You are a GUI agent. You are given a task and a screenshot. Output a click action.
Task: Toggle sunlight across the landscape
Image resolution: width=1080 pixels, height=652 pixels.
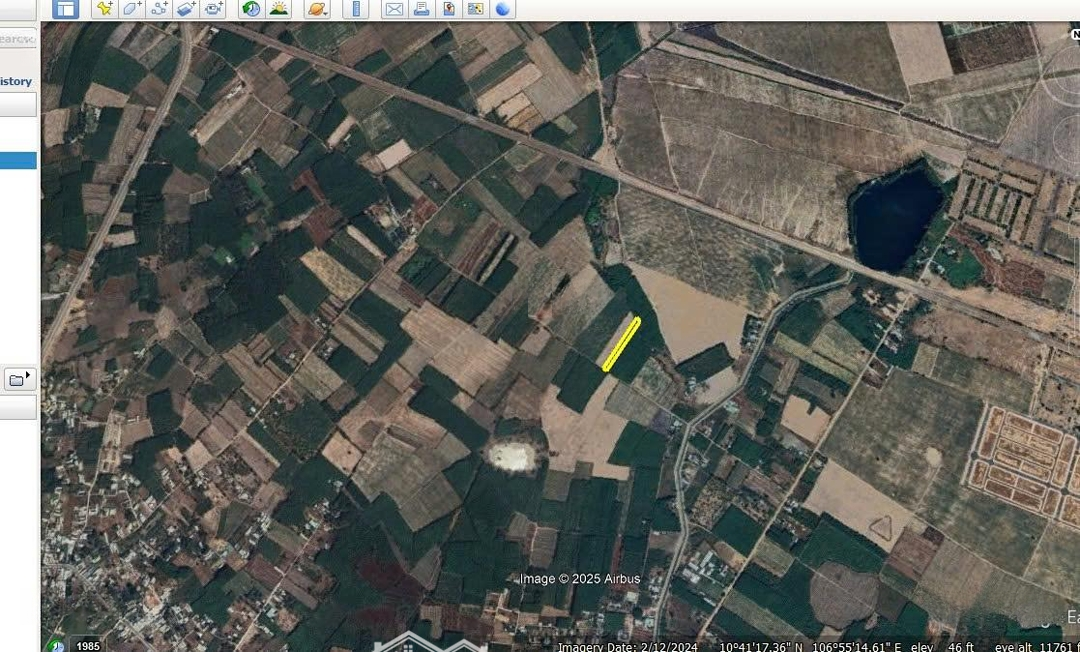click(x=278, y=9)
